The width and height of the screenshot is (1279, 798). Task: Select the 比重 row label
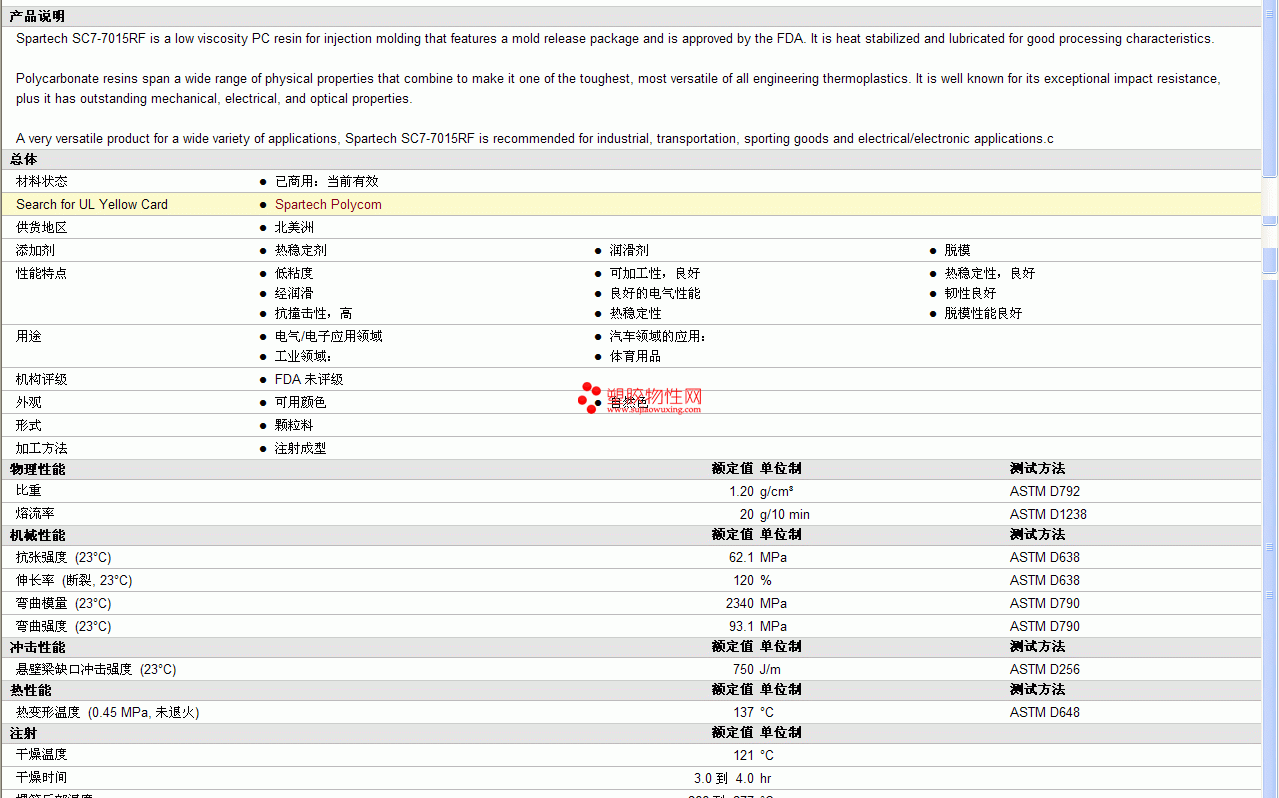(x=29, y=491)
